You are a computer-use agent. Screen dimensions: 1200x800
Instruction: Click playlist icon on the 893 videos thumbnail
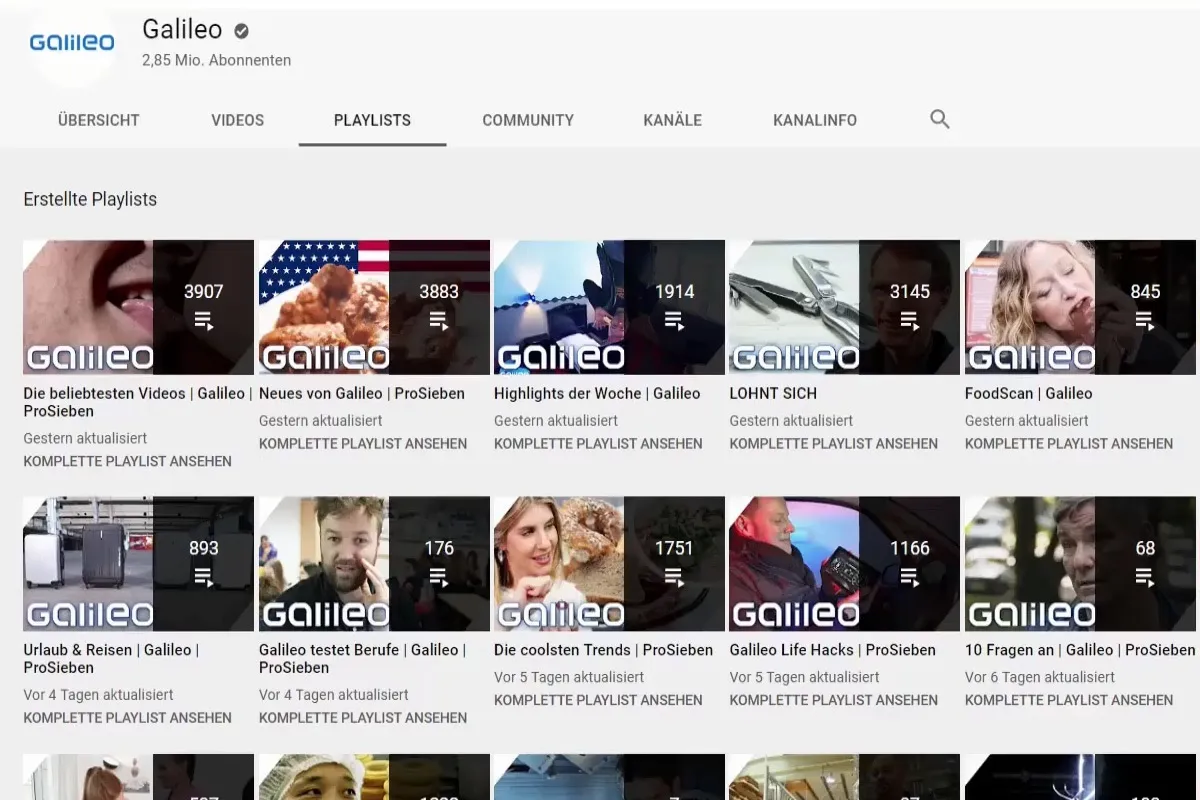[x=204, y=577]
